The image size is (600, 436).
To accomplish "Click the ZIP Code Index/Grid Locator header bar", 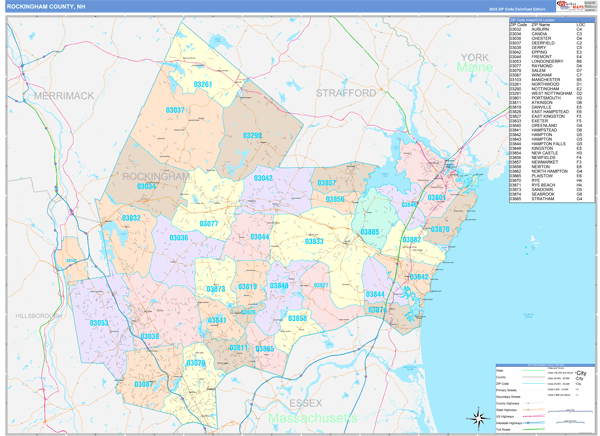I will pos(551,20).
